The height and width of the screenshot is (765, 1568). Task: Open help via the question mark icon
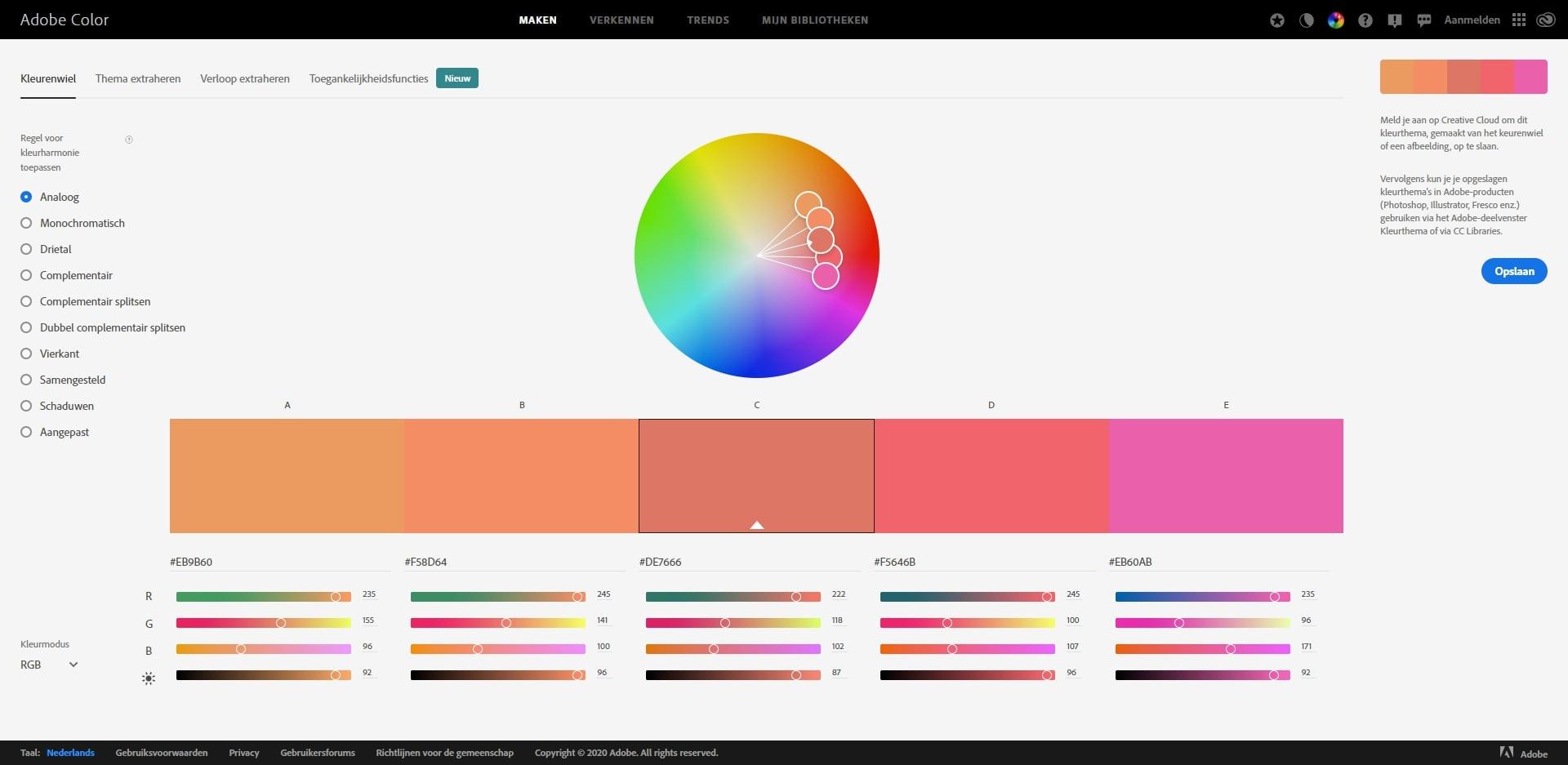[x=1365, y=20]
